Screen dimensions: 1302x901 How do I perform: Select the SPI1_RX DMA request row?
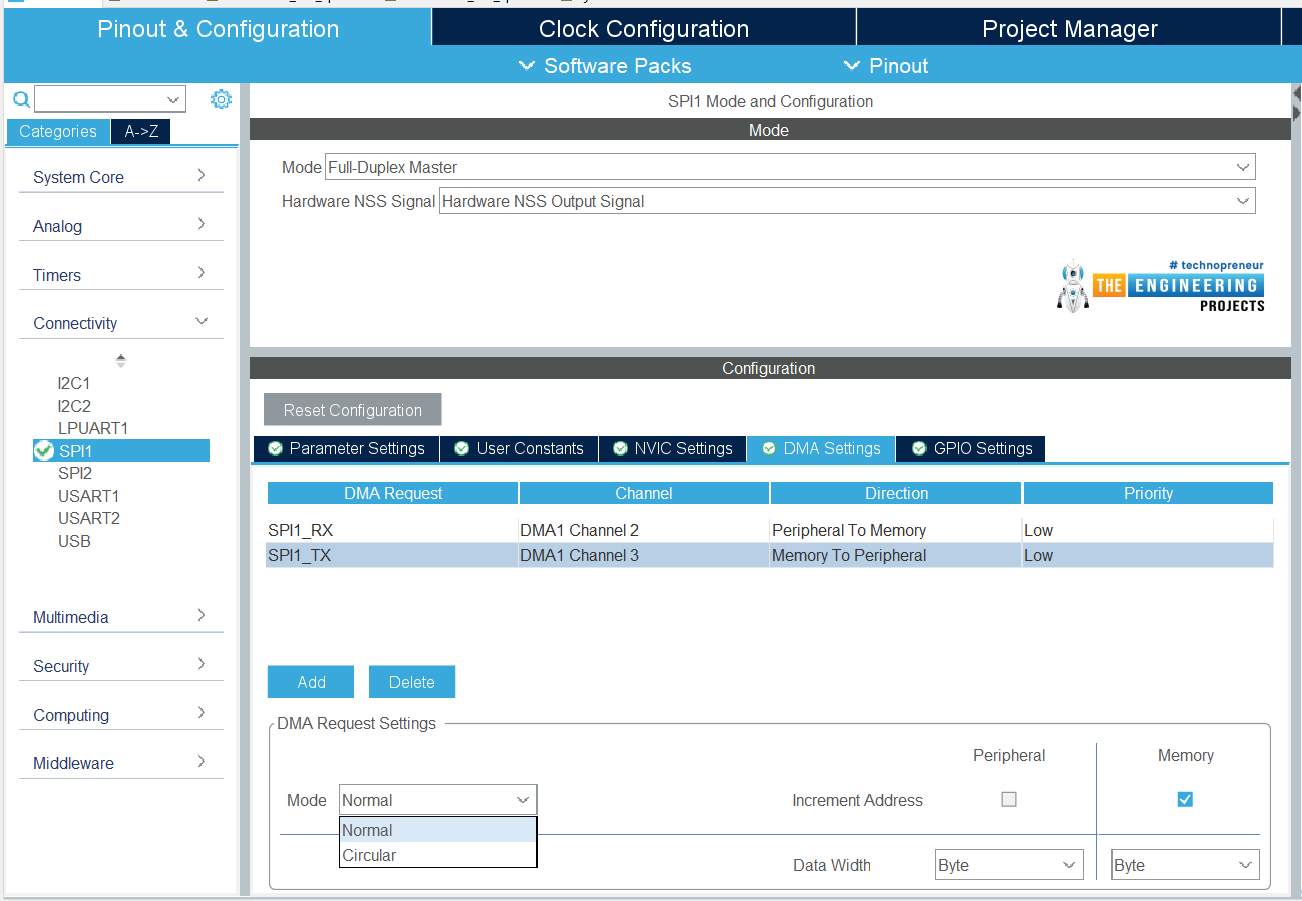click(x=770, y=530)
